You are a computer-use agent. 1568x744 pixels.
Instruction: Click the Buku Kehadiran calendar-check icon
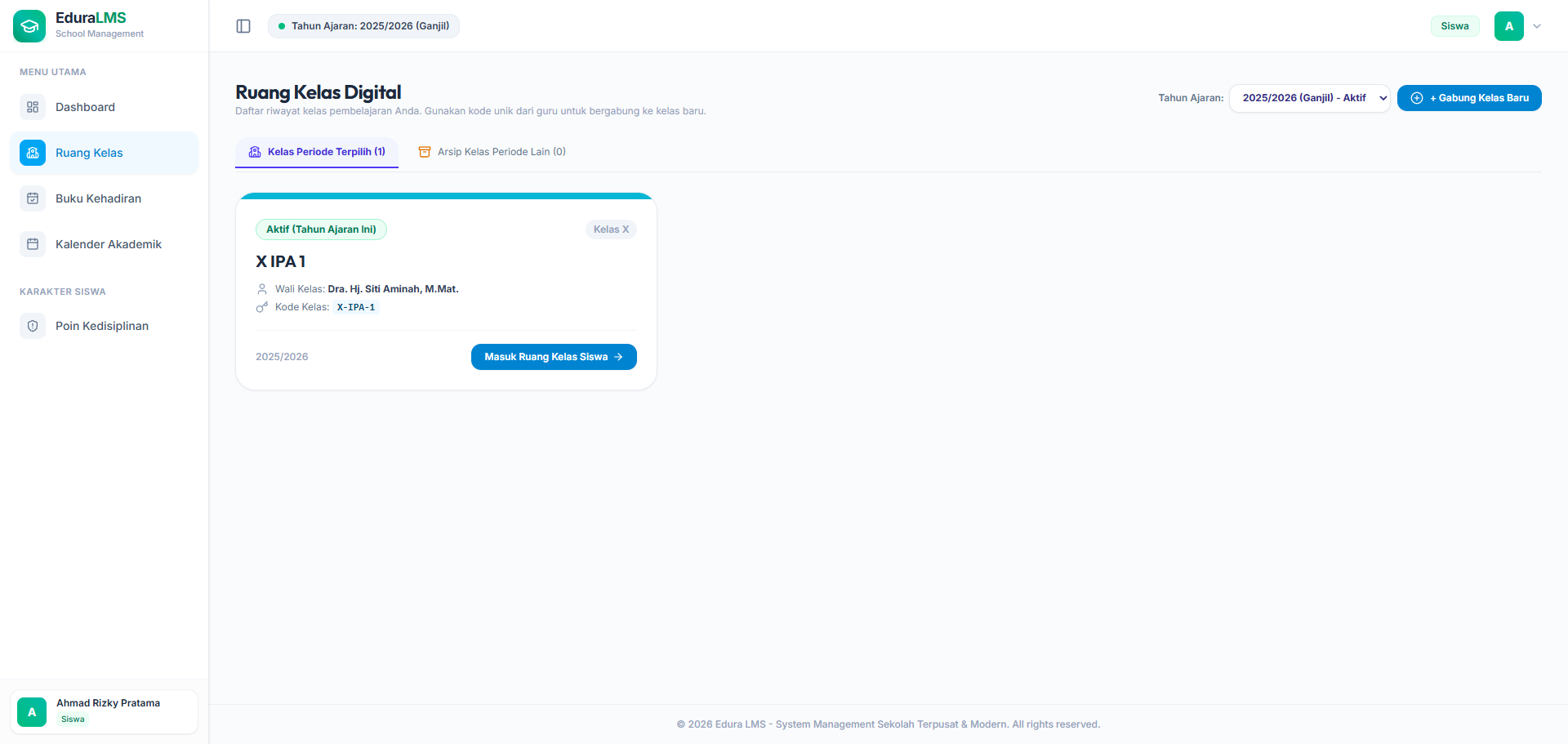point(33,198)
